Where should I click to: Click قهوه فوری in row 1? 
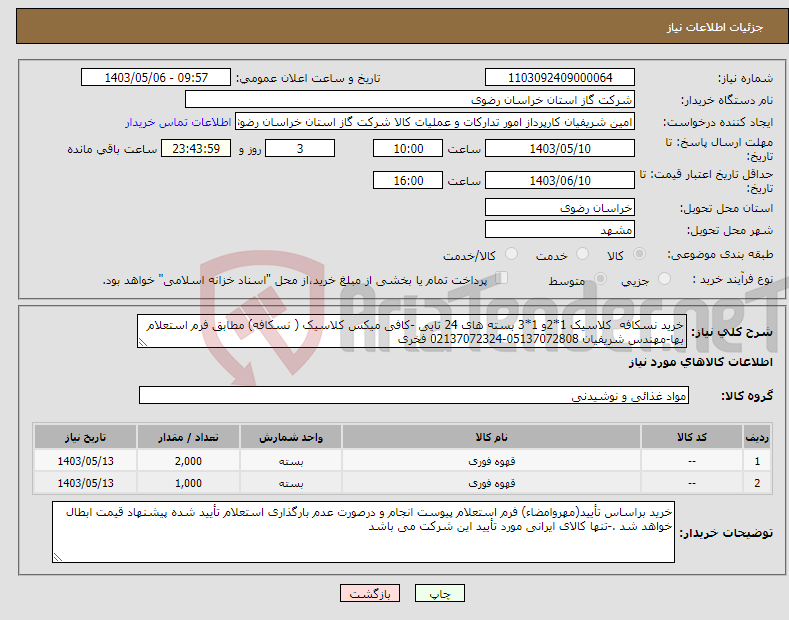491,461
